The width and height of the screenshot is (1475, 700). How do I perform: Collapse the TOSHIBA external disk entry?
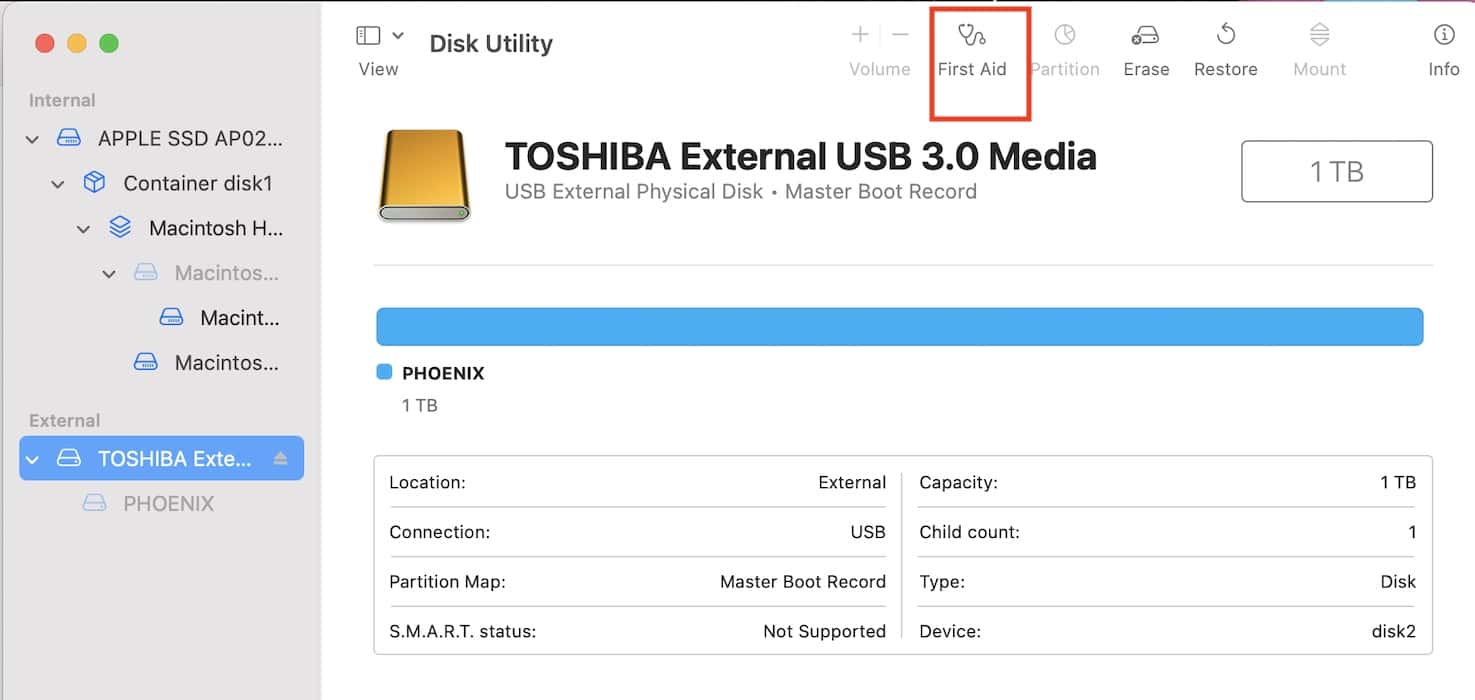(x=32, y=459)
